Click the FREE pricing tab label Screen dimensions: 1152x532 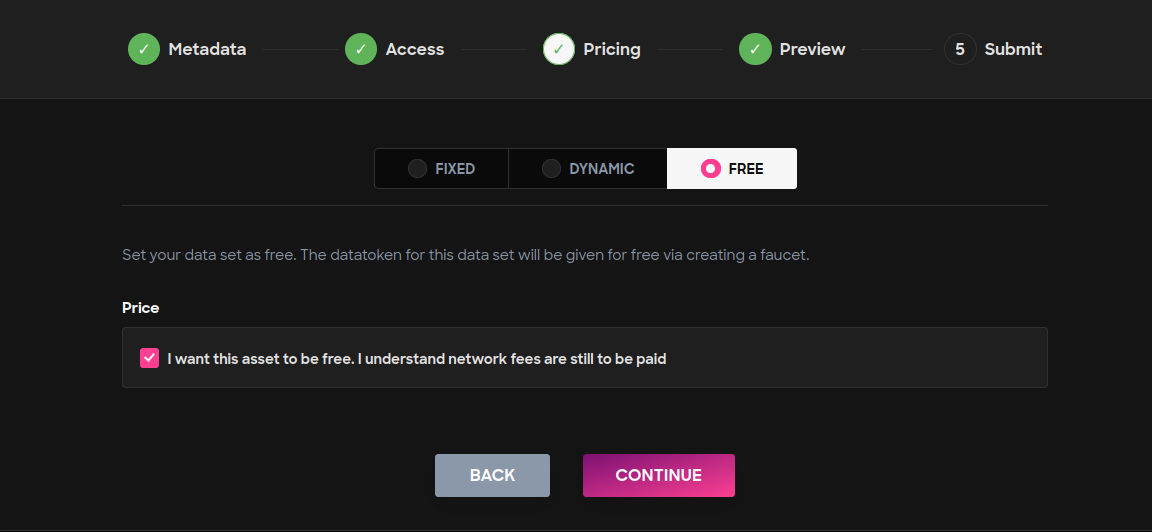(746, 169)
